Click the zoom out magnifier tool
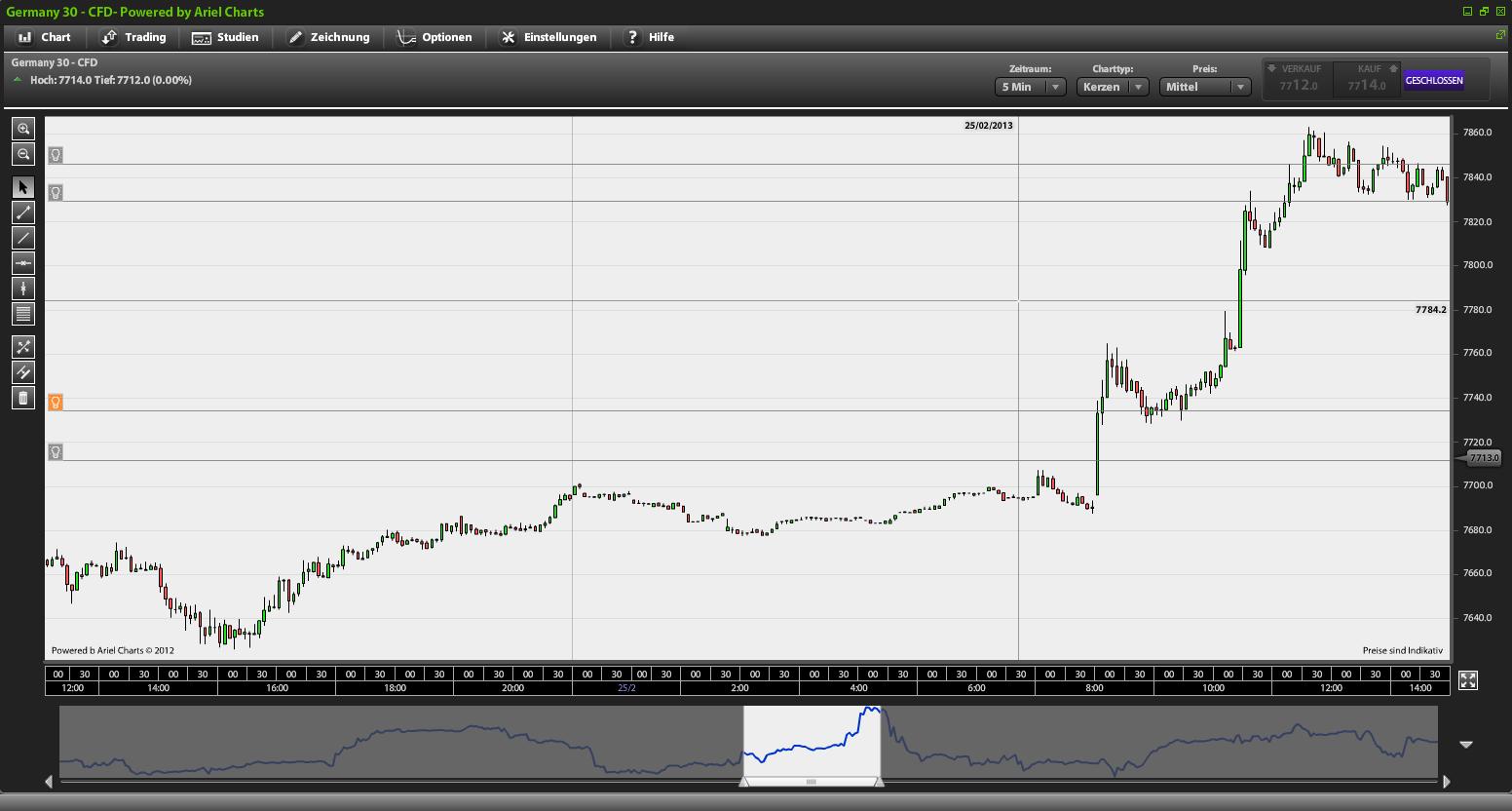 click(23, 154)
